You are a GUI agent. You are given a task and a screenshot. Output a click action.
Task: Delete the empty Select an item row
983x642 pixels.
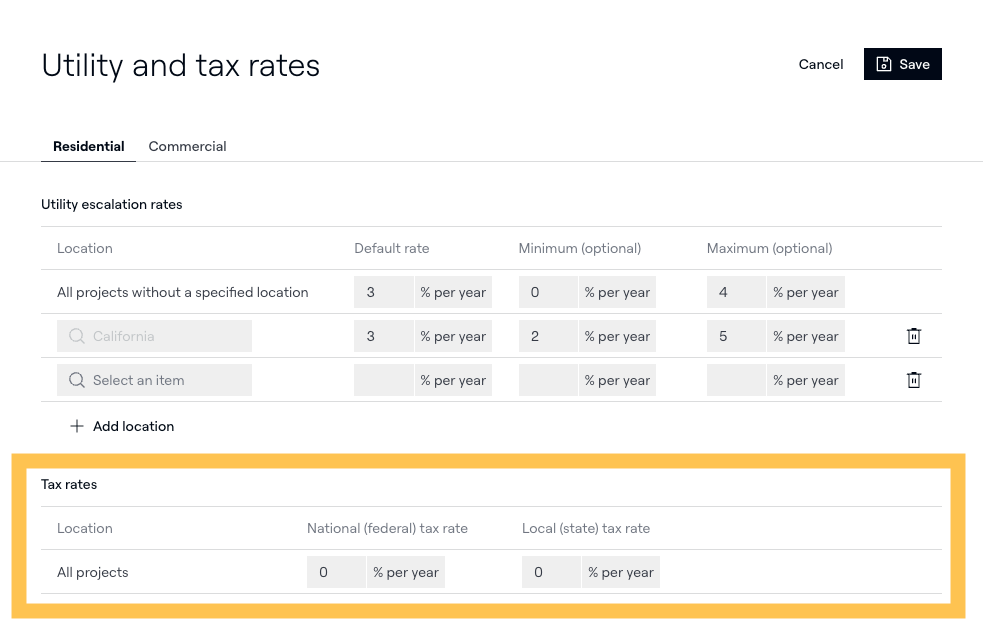pyautogui.click(x=913, y=380)
